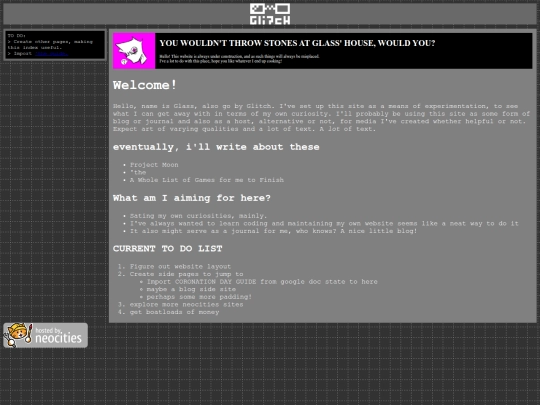Click 'explore more neocities sites' item

186,304
